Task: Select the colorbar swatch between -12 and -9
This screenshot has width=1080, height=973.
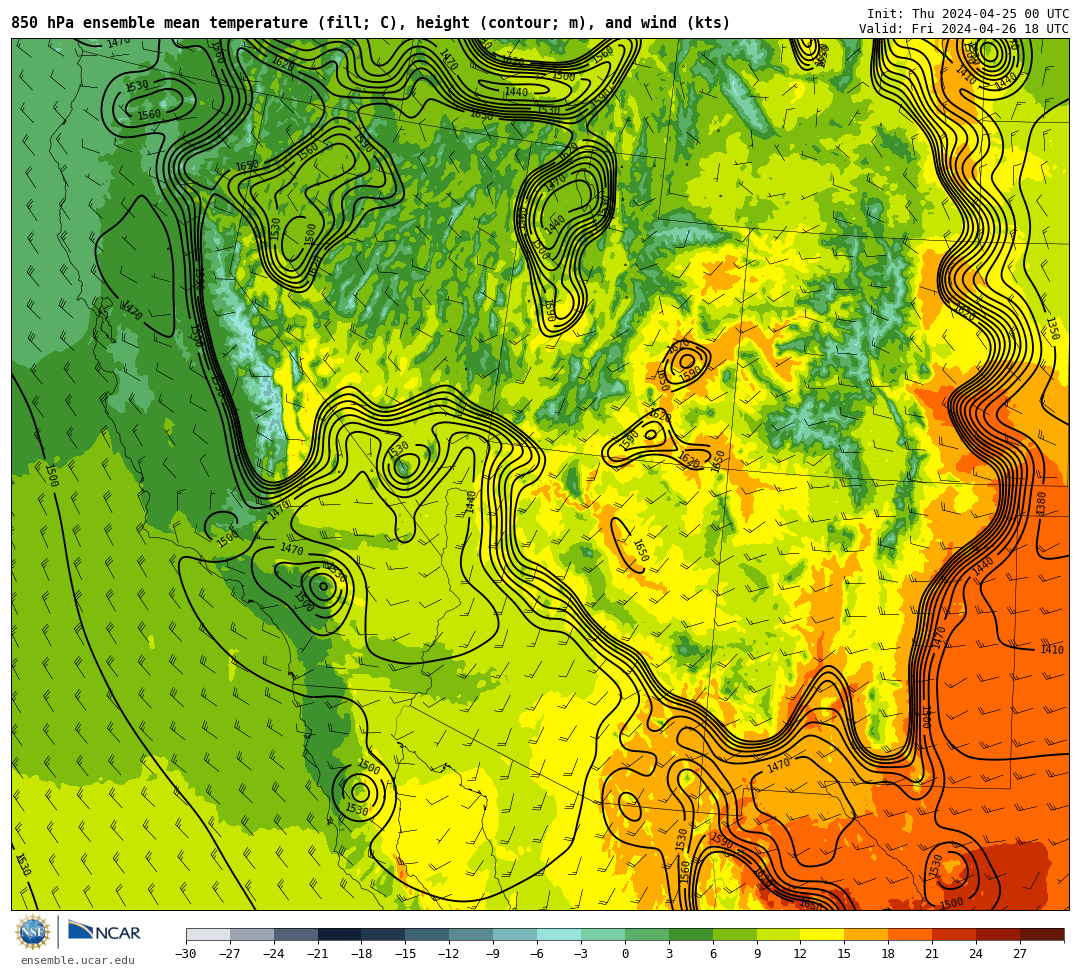Action: (x=472, y=934)
